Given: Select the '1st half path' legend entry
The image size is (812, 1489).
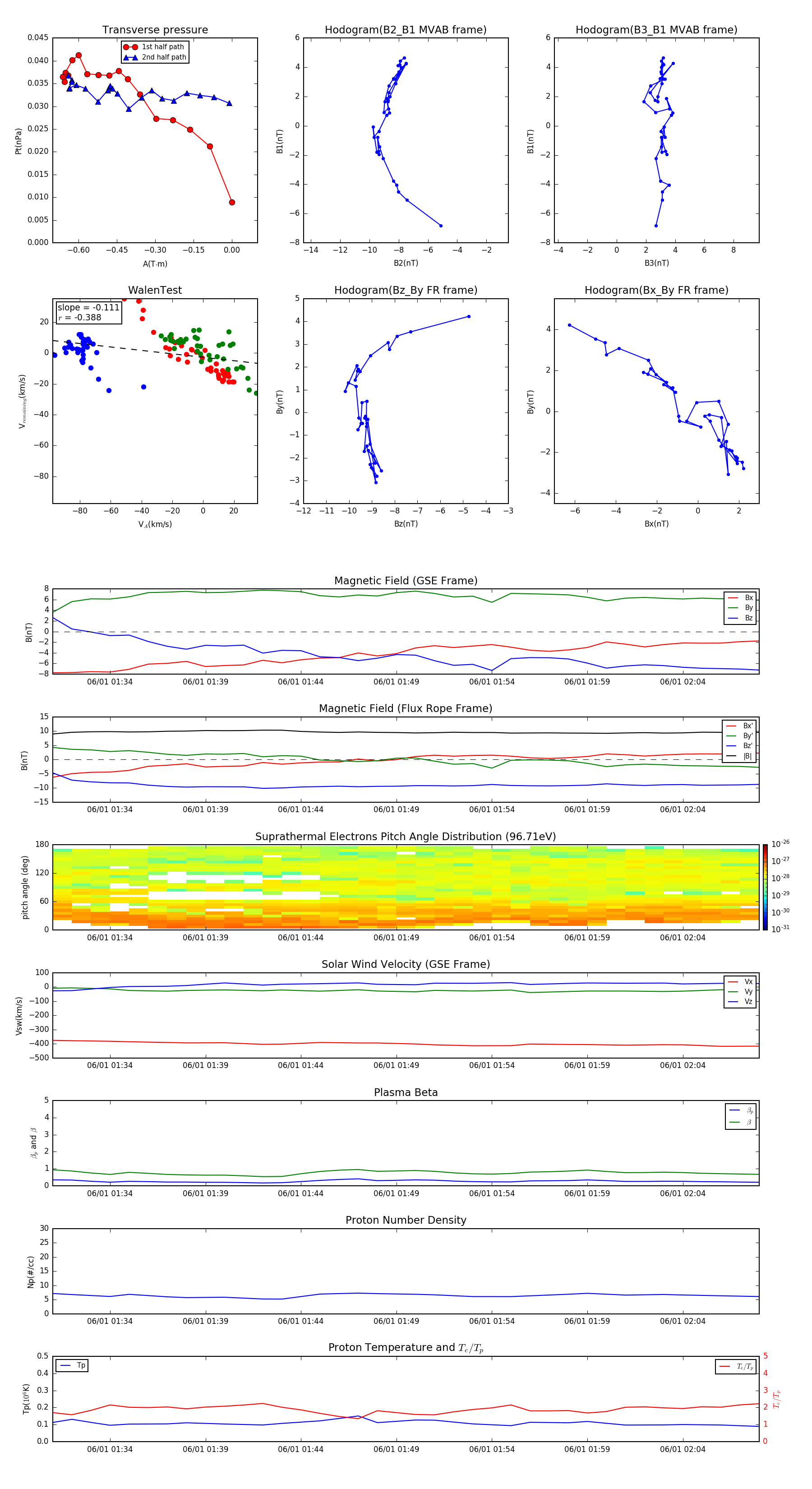Looking at the screenshot, I should pyautogui.click(x=154, y=47).
